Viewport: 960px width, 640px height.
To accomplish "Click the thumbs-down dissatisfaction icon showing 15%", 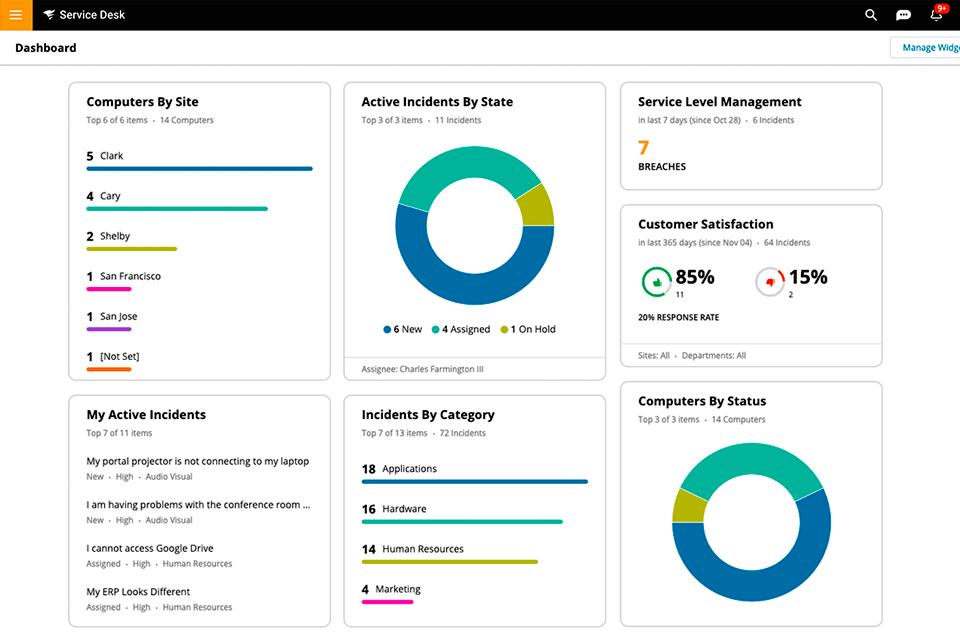I will 770,281.
